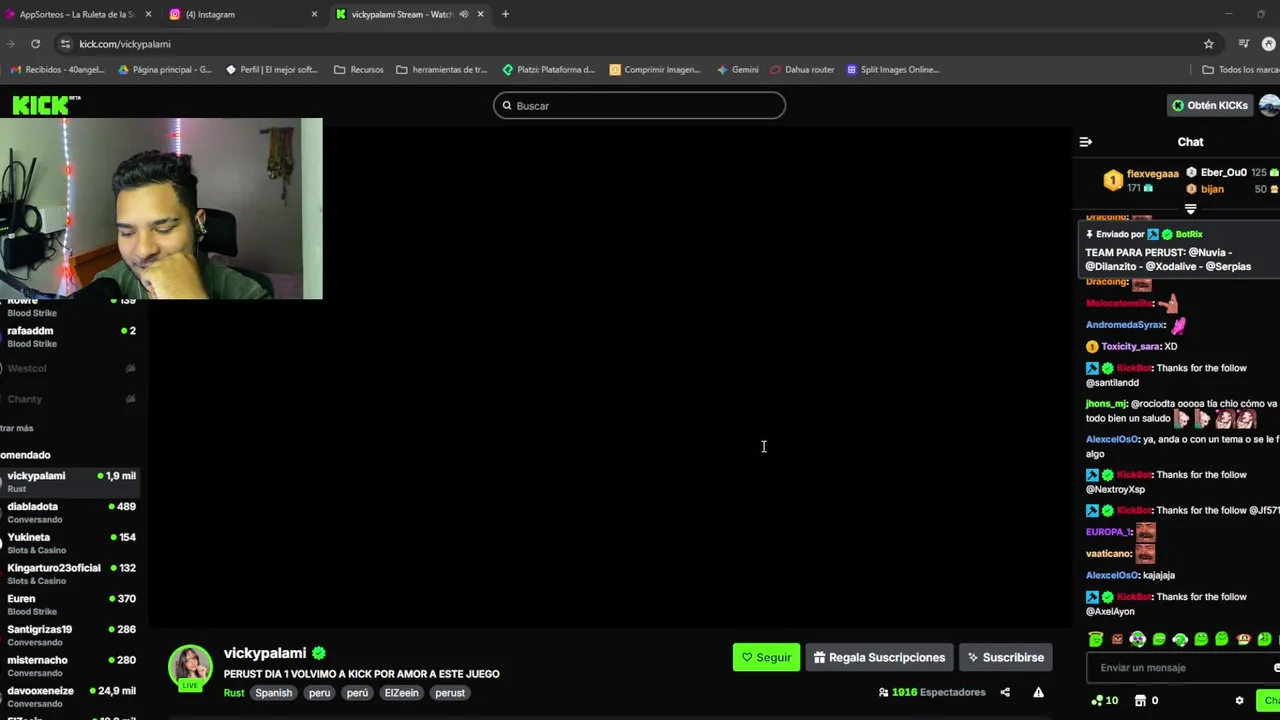Click the streamer webcam thumbnail
Viewport: 1280px width, 720px height.
[161, 208]
